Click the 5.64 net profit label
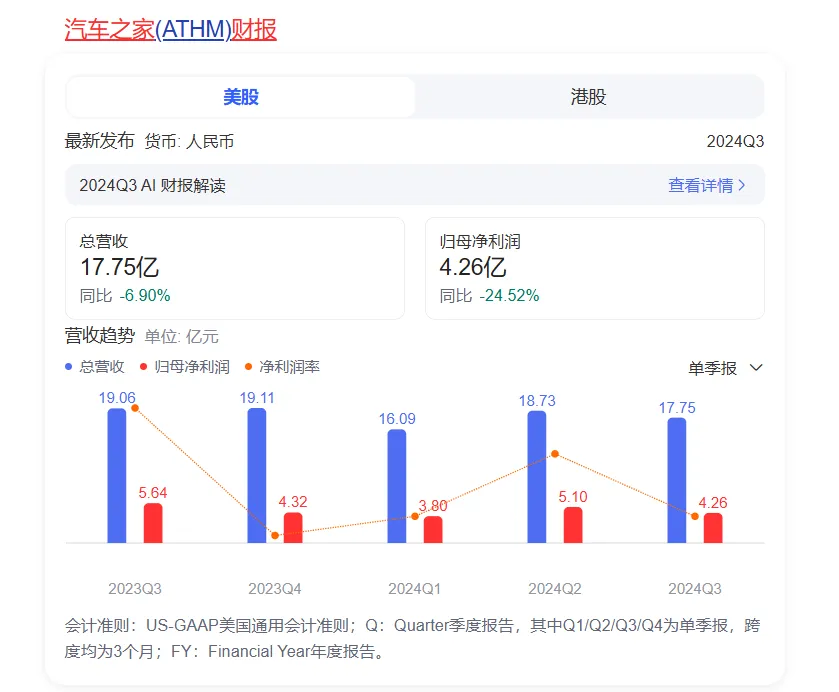The height and width of the screenshot is (692, 839). (x=152, y=493)
